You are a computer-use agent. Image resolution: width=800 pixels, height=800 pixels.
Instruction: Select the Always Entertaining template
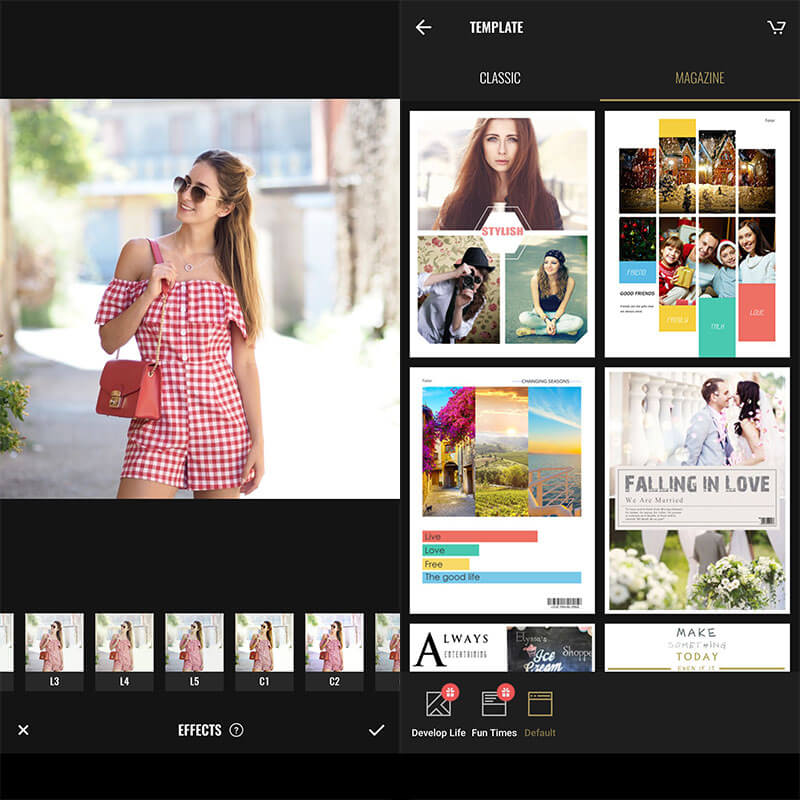[x=502, y=648]
